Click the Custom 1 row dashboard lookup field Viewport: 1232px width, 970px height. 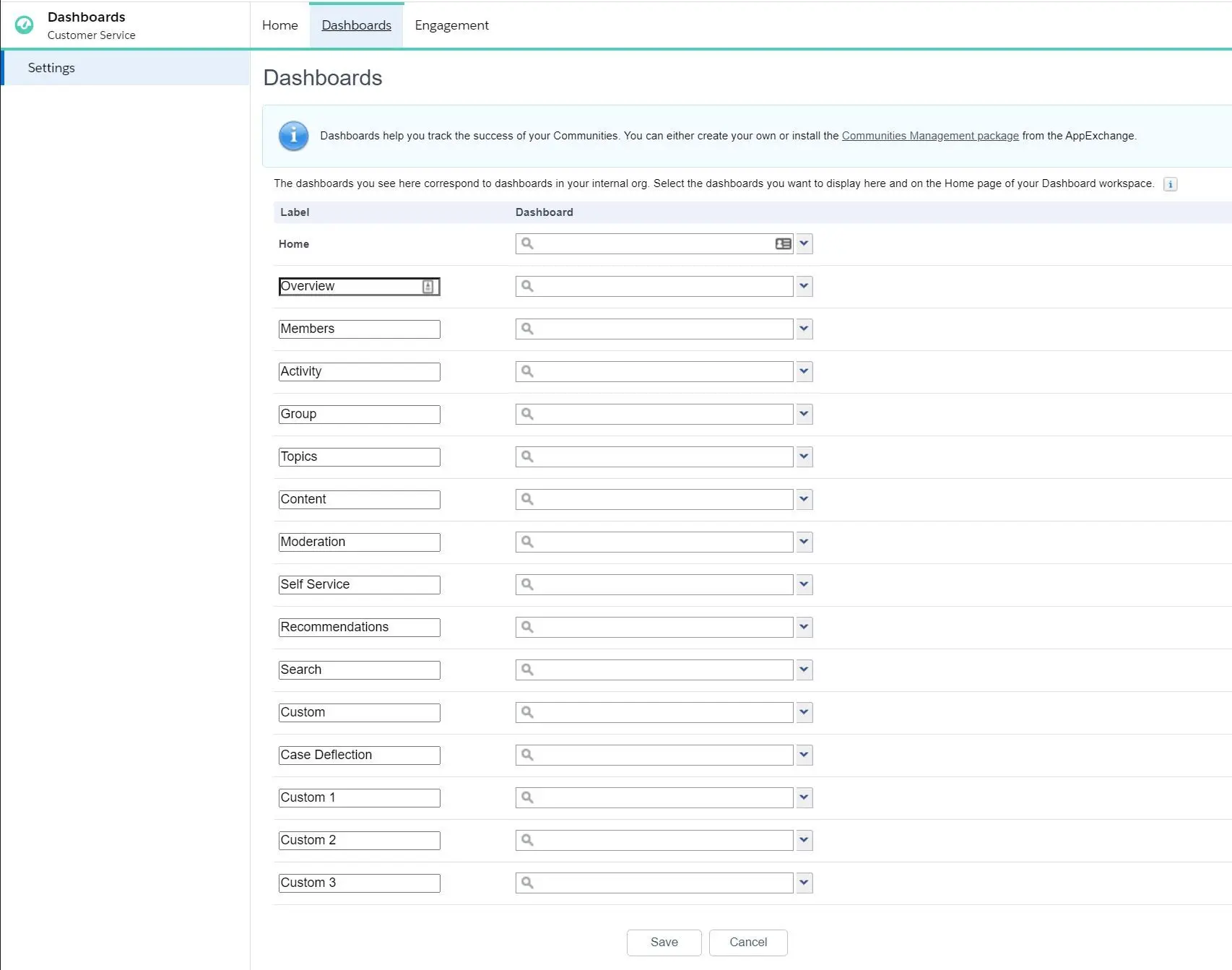point(654,797)
